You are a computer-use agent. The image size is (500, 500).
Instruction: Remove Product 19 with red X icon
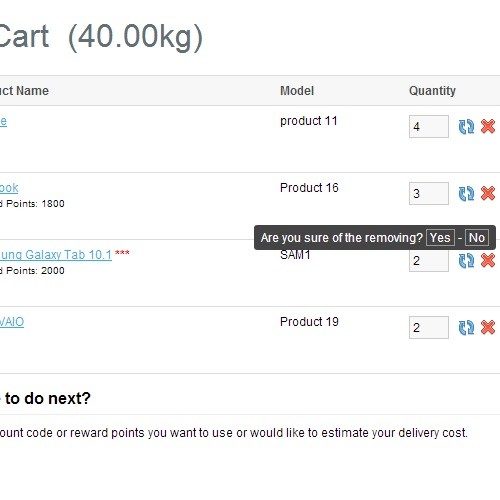[x=488, y=327]
